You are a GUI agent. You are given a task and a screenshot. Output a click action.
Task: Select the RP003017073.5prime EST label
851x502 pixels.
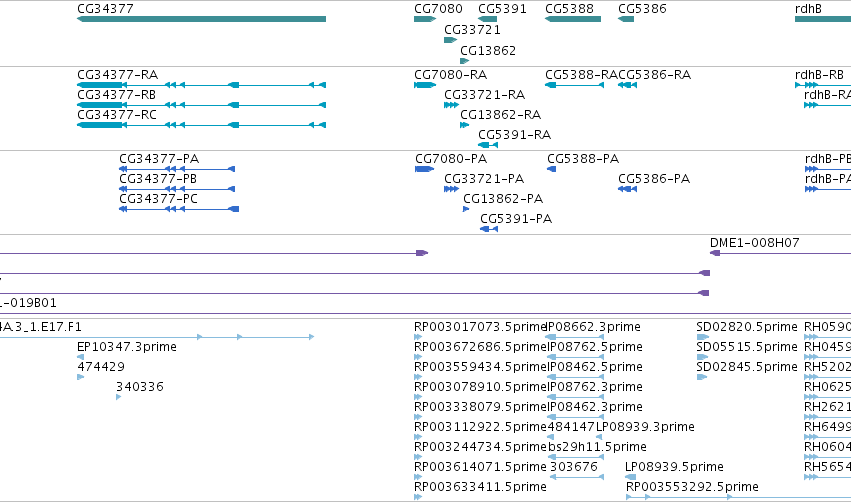(x=480, y=327)
